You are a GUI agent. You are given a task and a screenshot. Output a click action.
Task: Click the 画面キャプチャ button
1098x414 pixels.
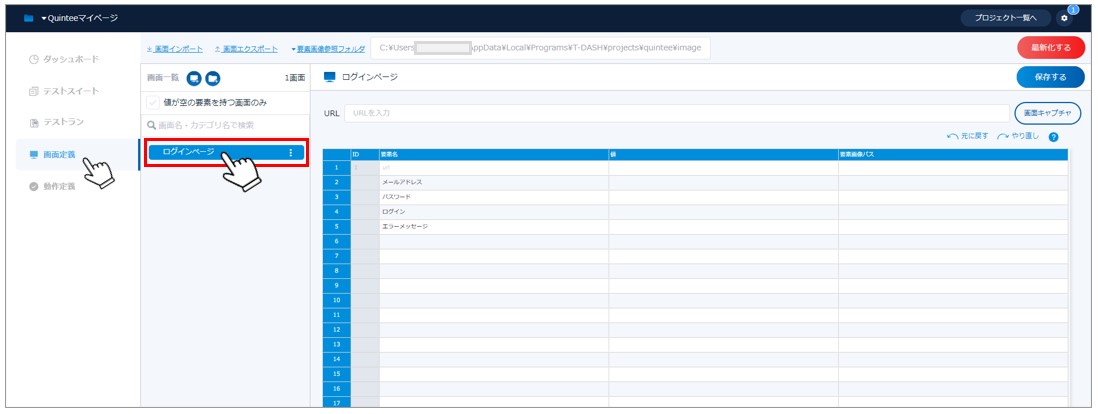click(1048, 113)
